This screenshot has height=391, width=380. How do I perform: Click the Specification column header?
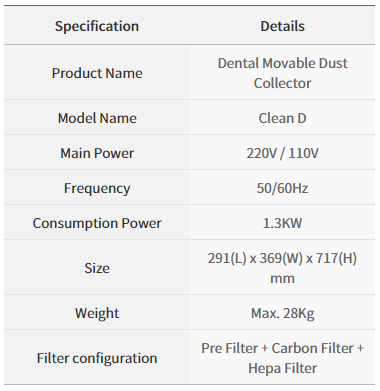point(97,26)
